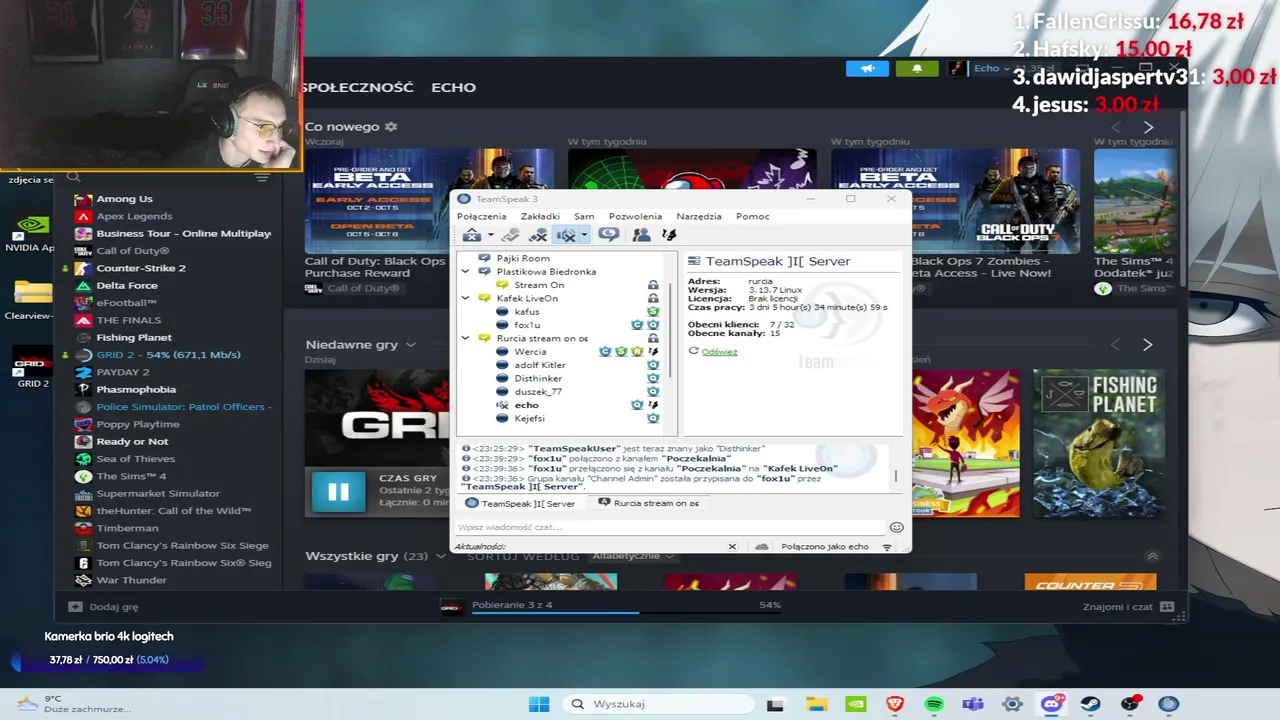Click Dodaj grę button in Steam
This screenshot has height=720, width=1280.
[103, 606]
